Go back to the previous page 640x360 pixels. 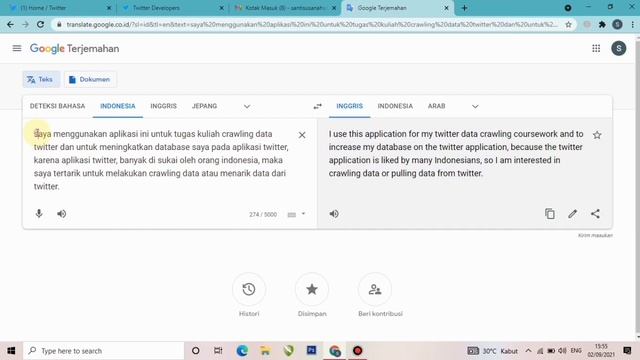click(10, 24)
